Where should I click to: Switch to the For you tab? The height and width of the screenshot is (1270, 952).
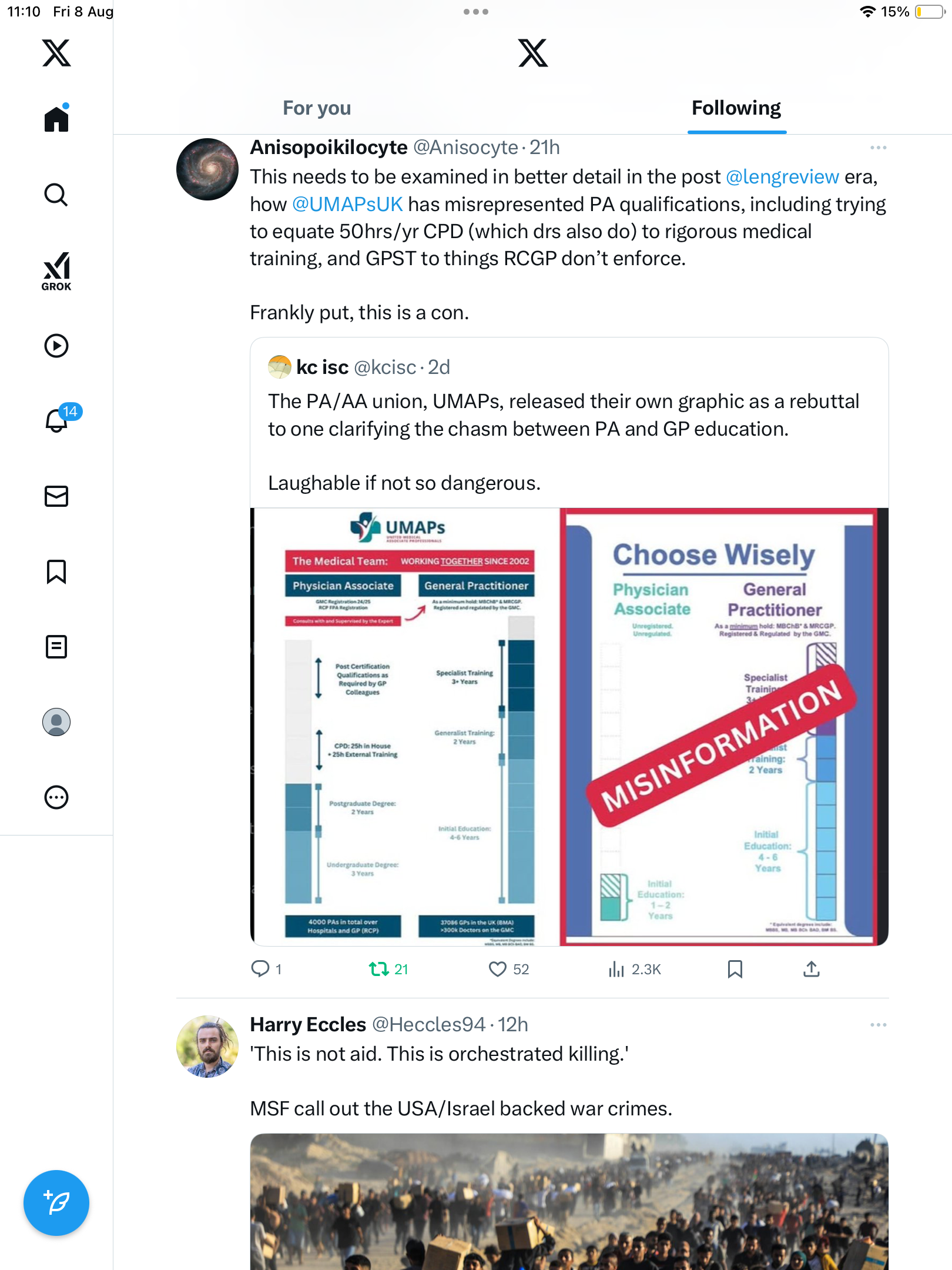(x=317, y=108)
